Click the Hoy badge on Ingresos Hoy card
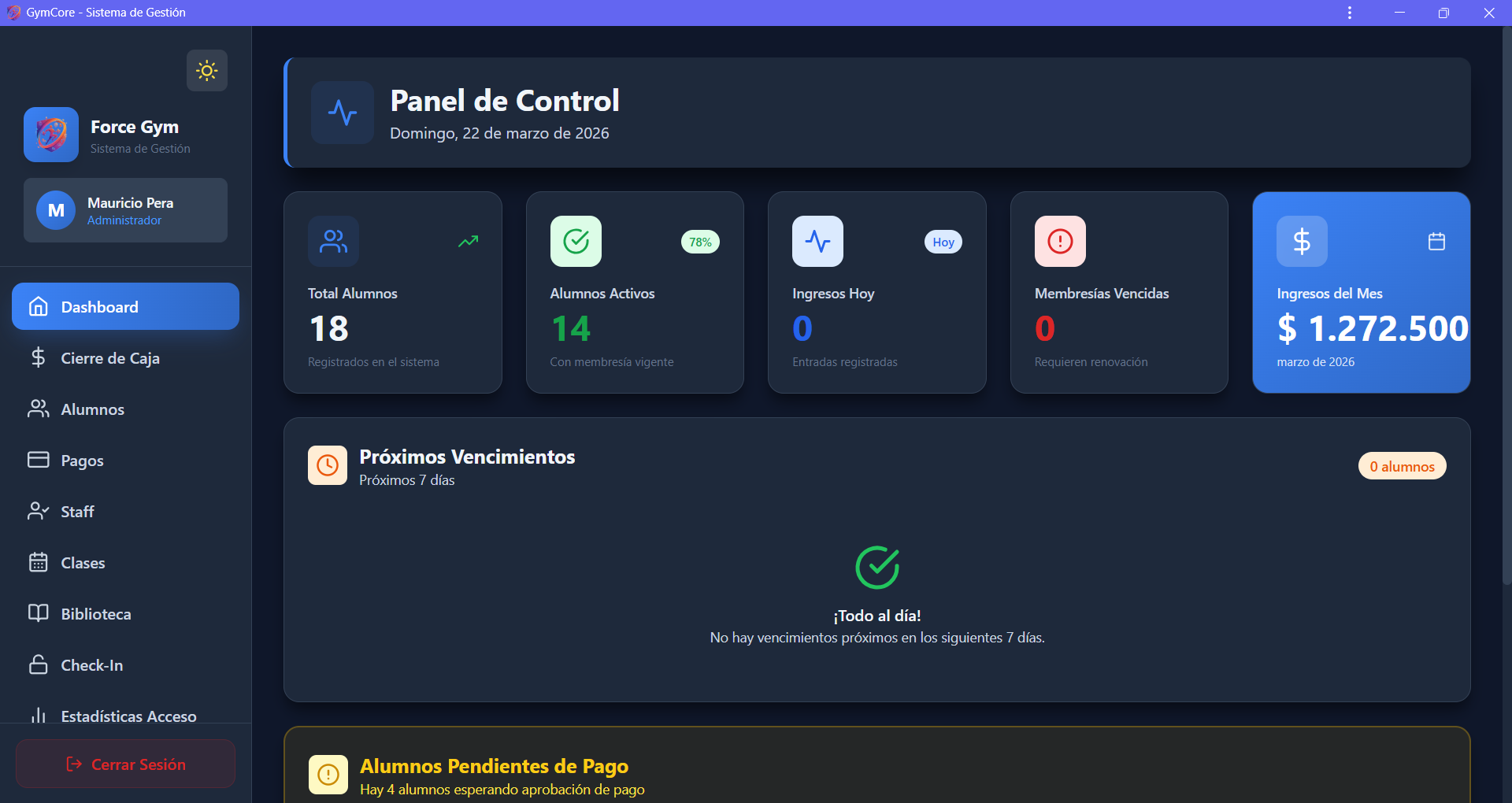The image size is (1512, 803). tap(943, 241)
